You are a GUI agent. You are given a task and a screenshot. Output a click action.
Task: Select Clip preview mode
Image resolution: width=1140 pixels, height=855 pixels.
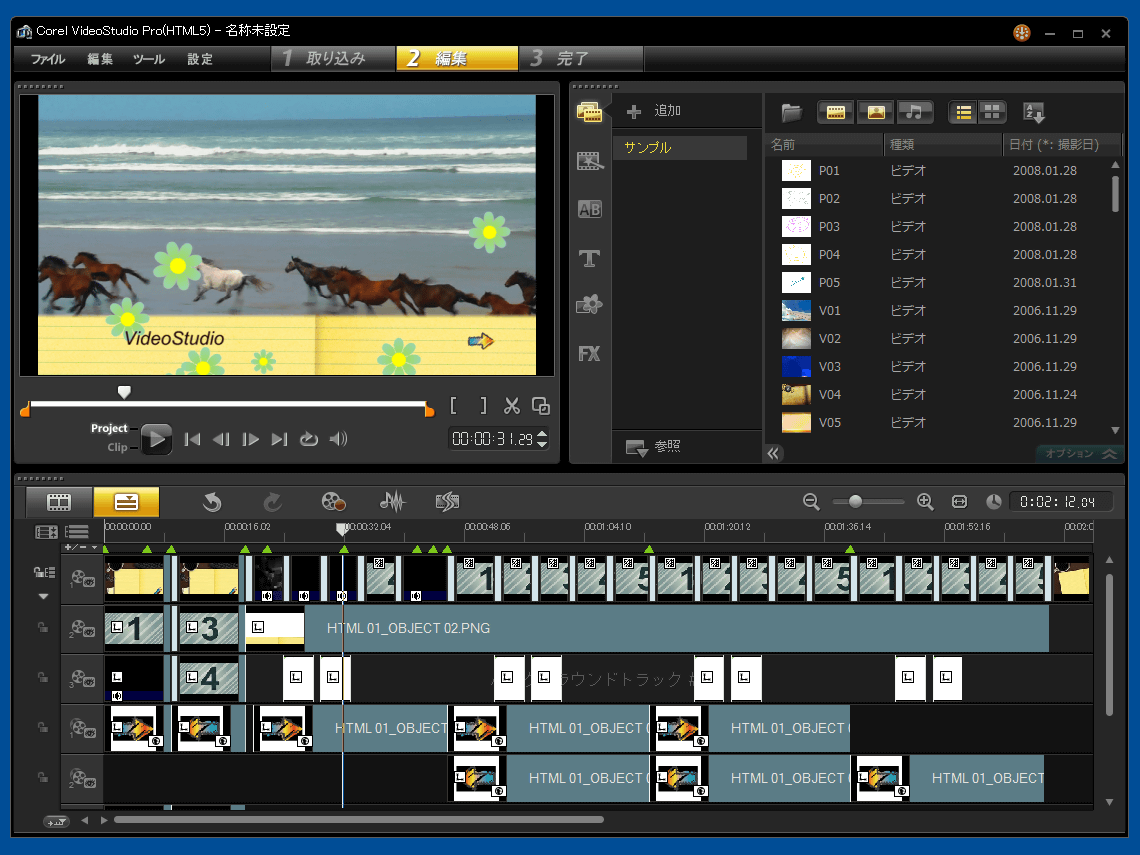tap(117, 447)
